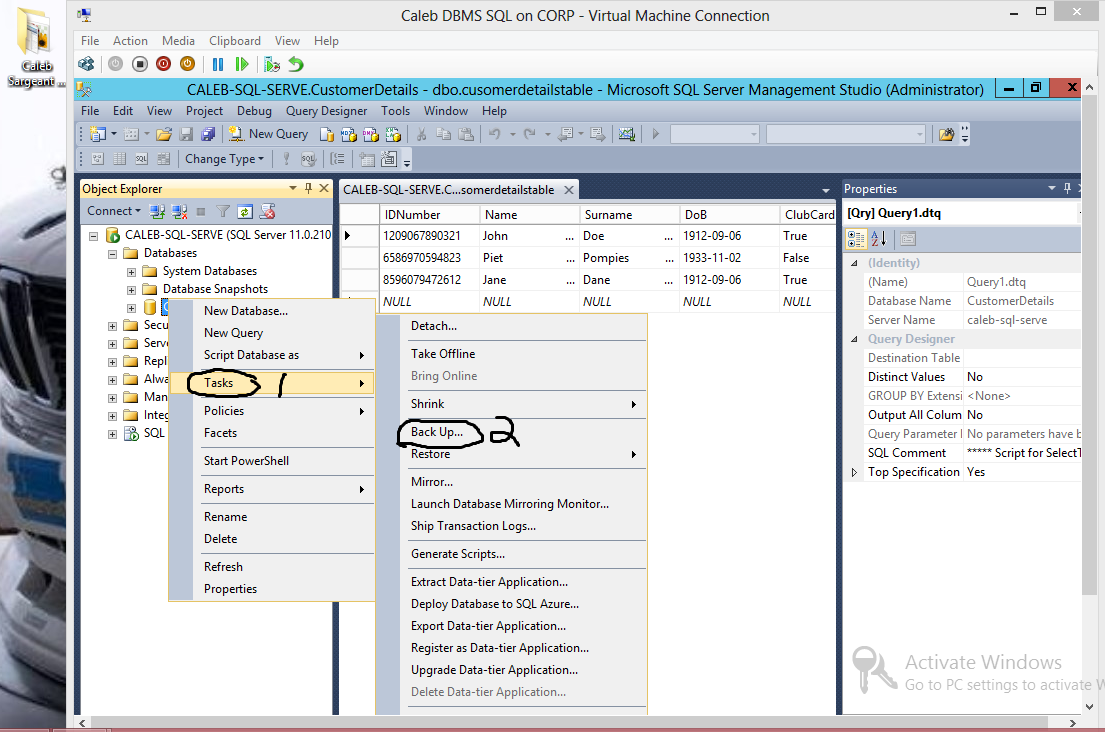
Task: Click the Database Engine Query icon
Action: coord(327,134)
